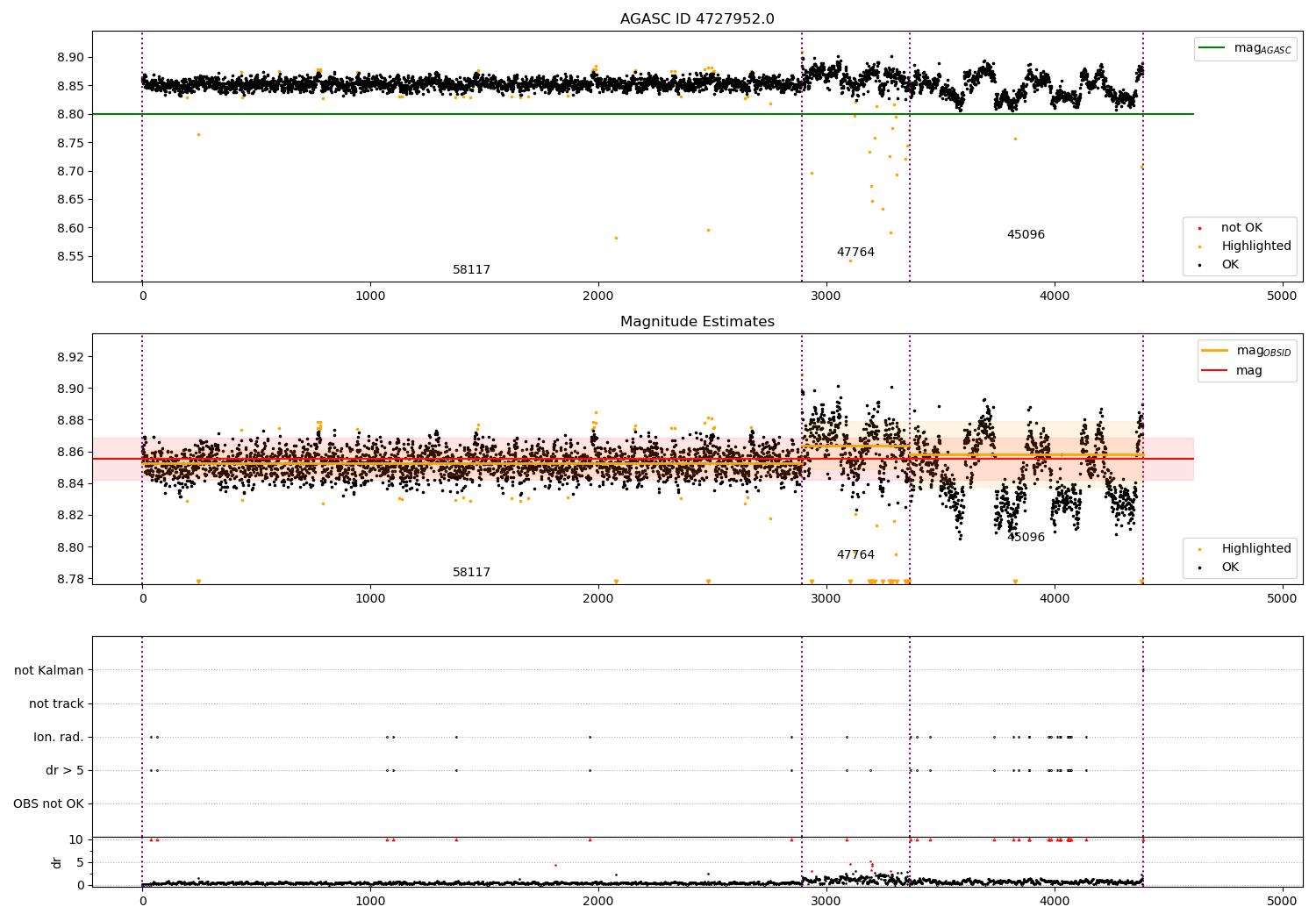Click the dr axis tick label 5
Image resolution: width=1316 pixels, height=921 pixels.
coord(81,862)
